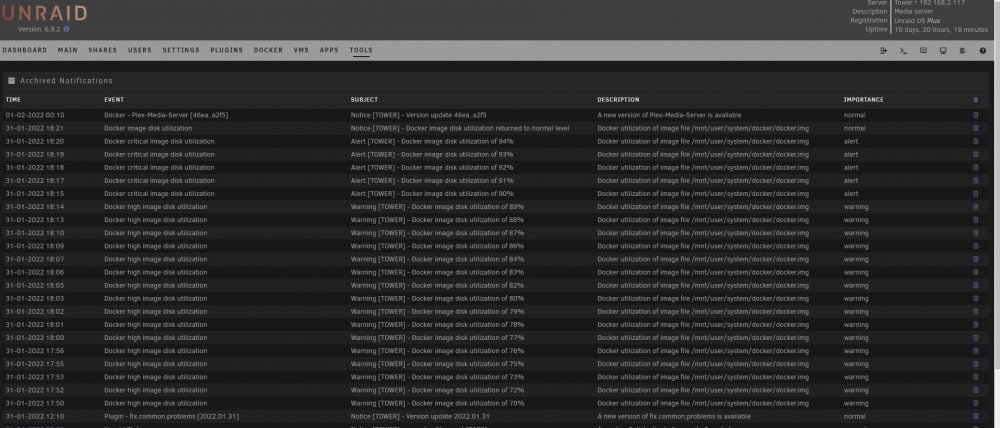Open the Settings tab
This screenshot has height=428, width=1000.
click(181, 50)
